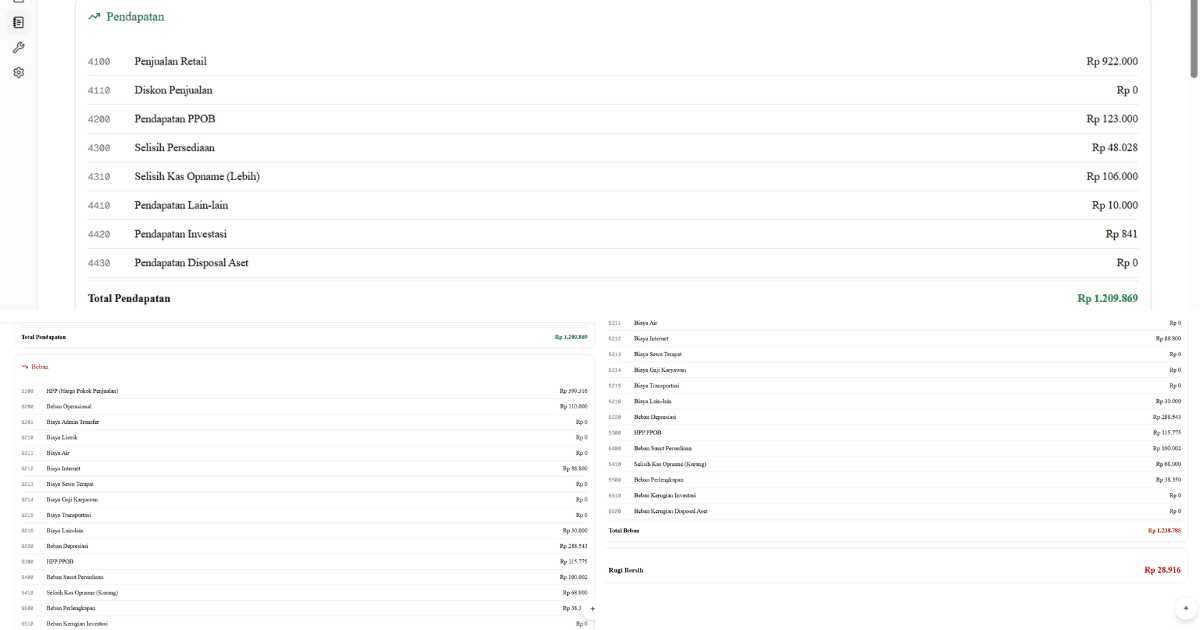Click the amount Rp 38.350
The image size is (1200, 630).
1169,480
